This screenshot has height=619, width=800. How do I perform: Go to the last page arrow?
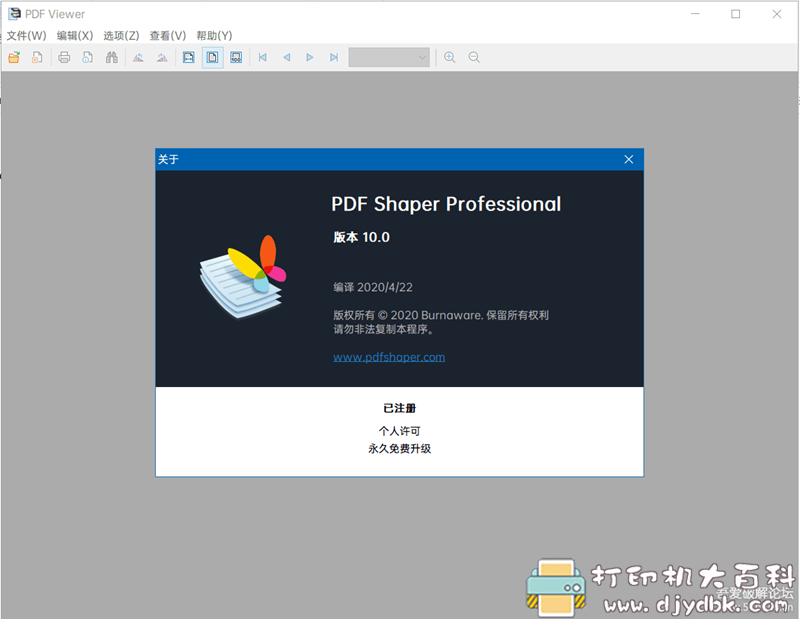point(334,57)
